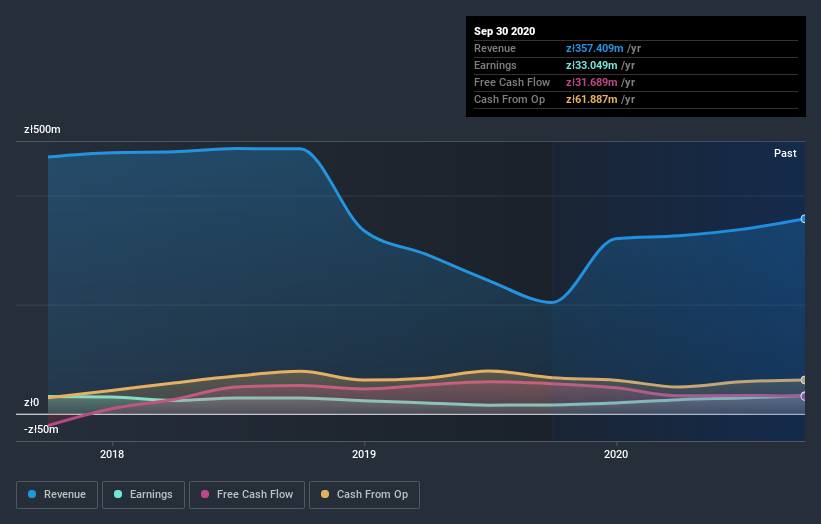Click the Free Cash Flow tooltip label
Image resolution: width=821 pixels, height=524 pixels.
coord(512,82)
